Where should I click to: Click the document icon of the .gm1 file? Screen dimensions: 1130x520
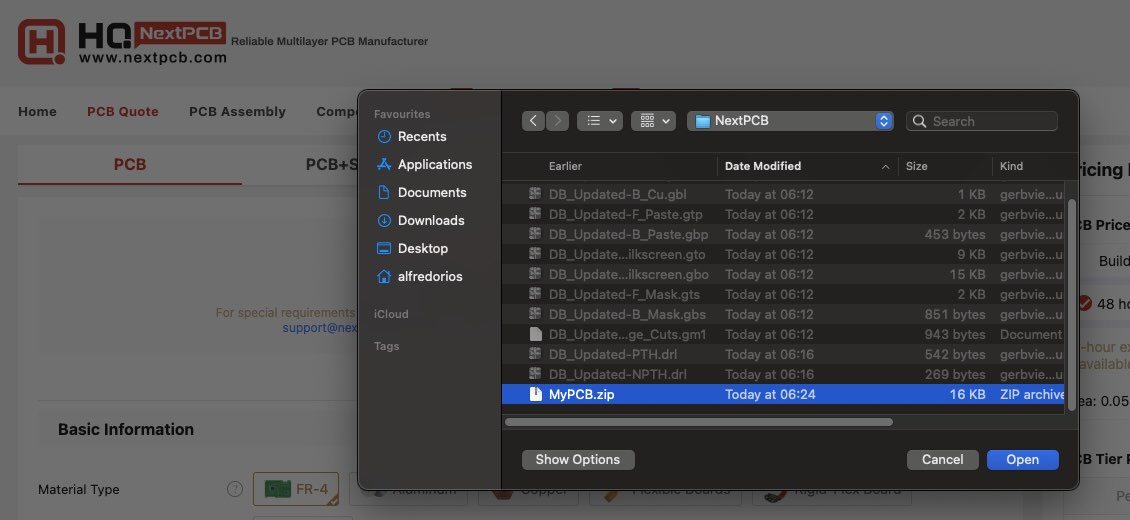535,334
